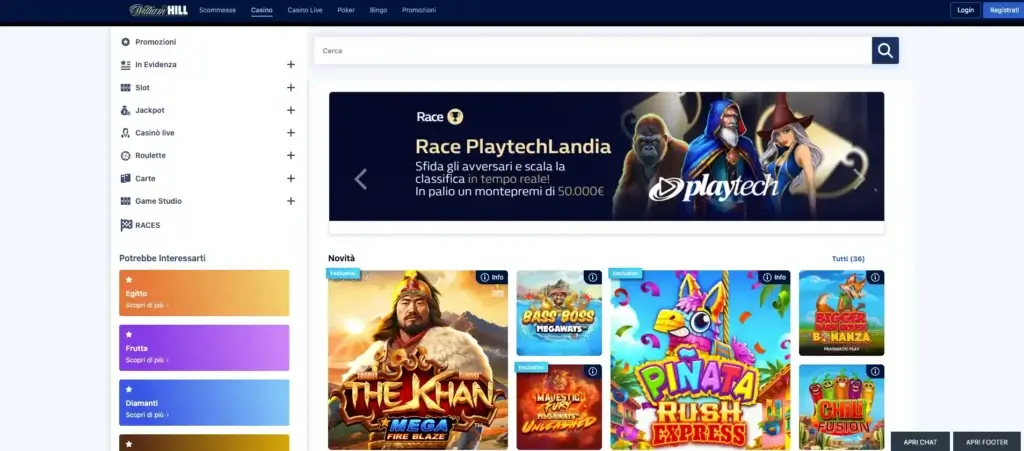Open info for Chili Fusion

(x=875, y=371)
